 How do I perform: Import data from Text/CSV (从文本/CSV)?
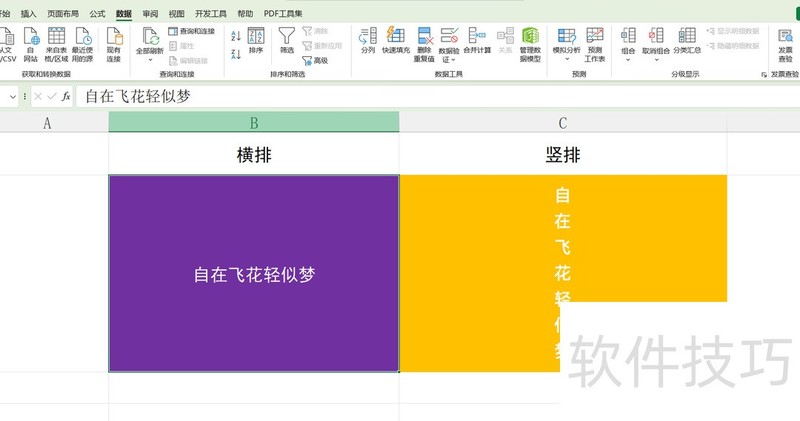[x=7, y=45]
